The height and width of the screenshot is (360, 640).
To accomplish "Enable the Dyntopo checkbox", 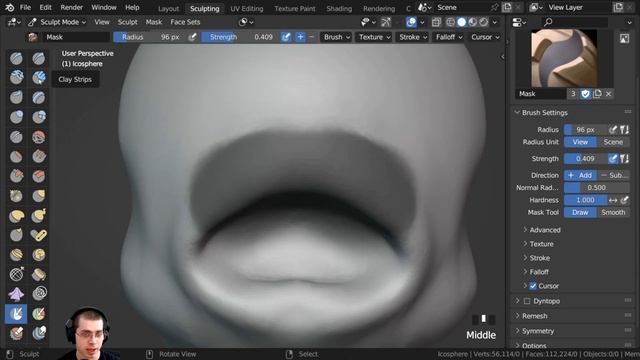I will click(527, 301).
